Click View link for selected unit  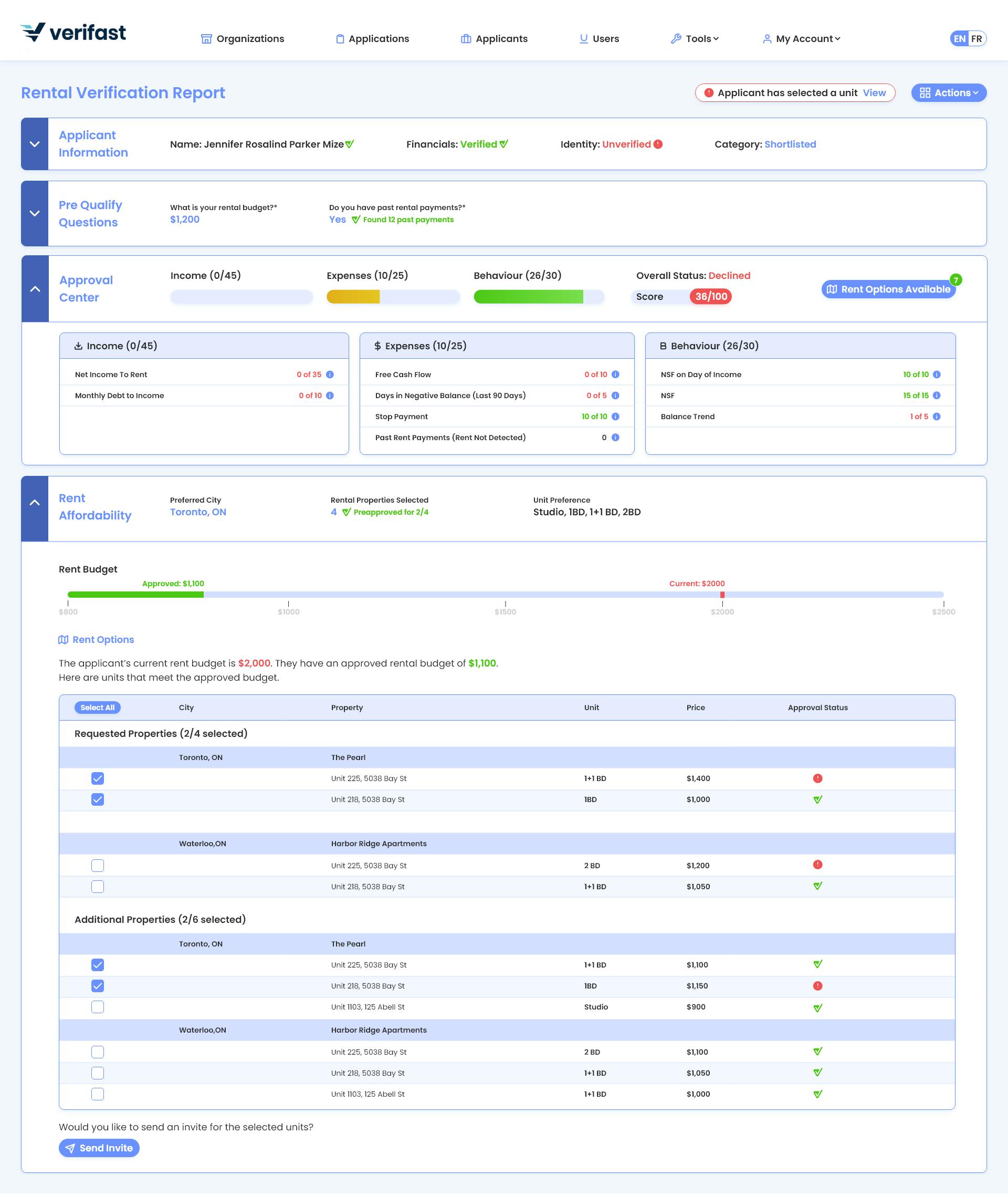click(874, 92)
